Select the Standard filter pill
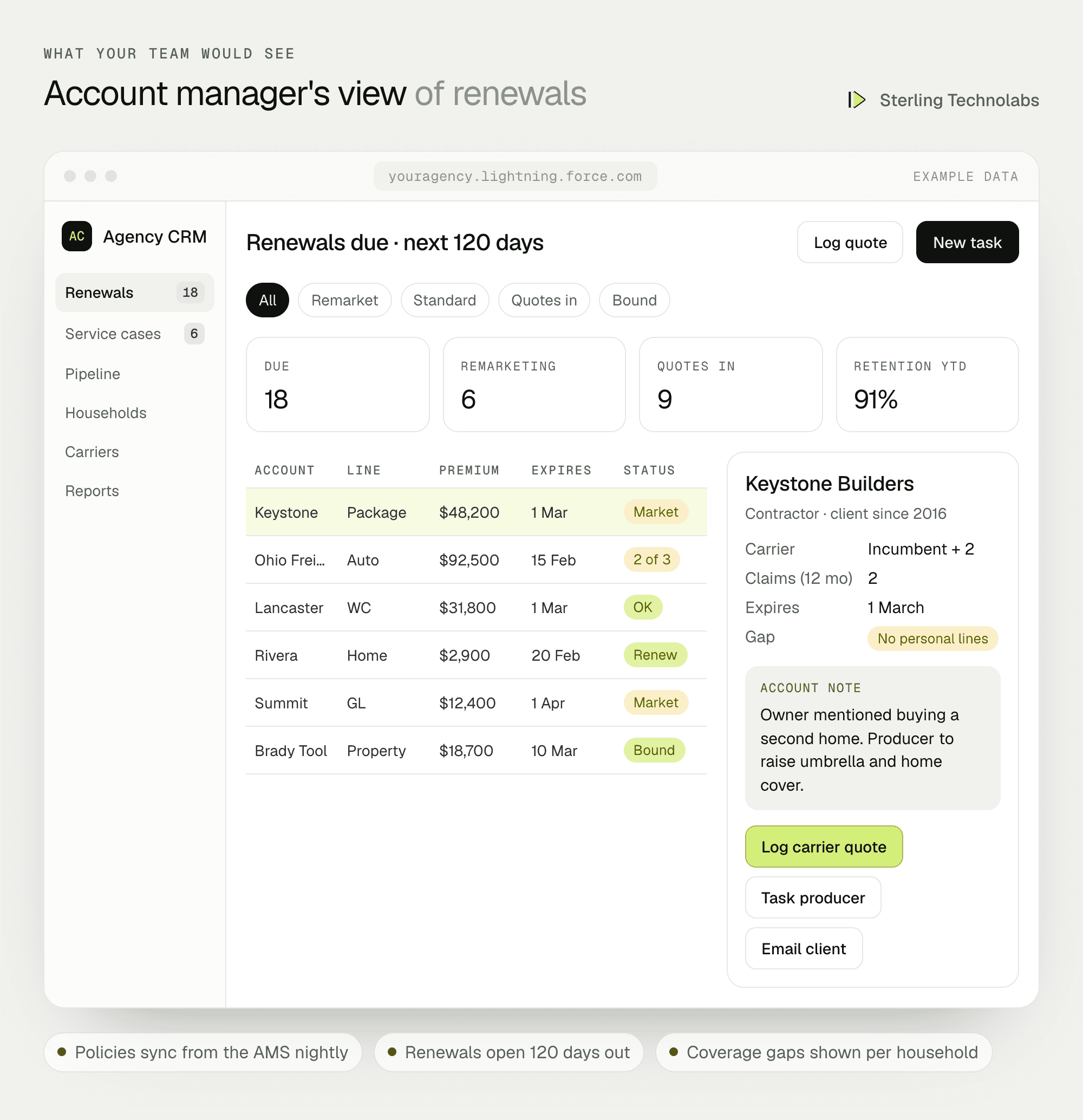The width and height of the screenshot is (1083, 1120). click(445, 300)
